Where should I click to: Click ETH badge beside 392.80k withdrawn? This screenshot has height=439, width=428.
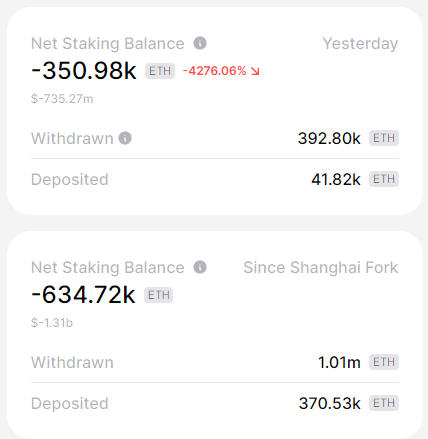click(x=384, y=138)
